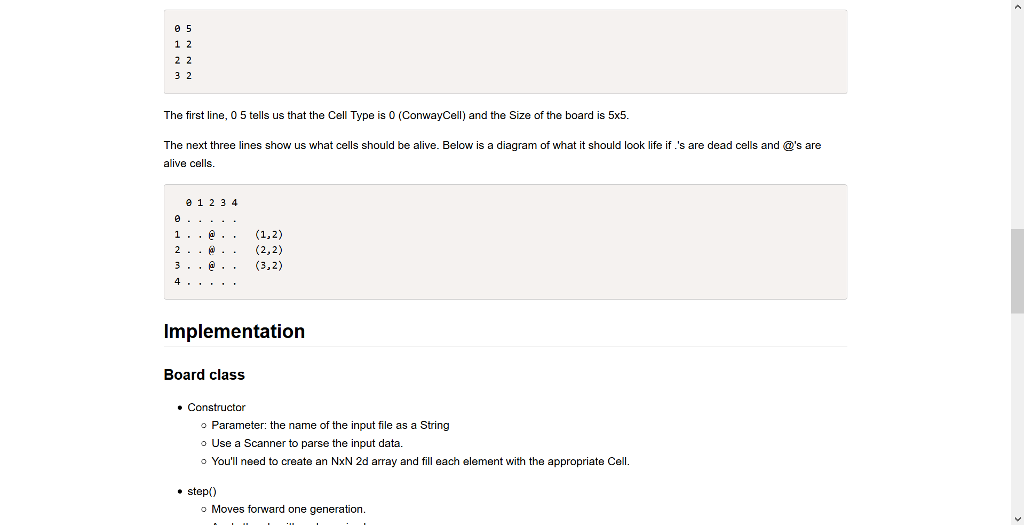Click the 'Parameter: the name of the input file' line
Image resolution: width=1024 pixels, height=525 pixels.
point(330,425)
